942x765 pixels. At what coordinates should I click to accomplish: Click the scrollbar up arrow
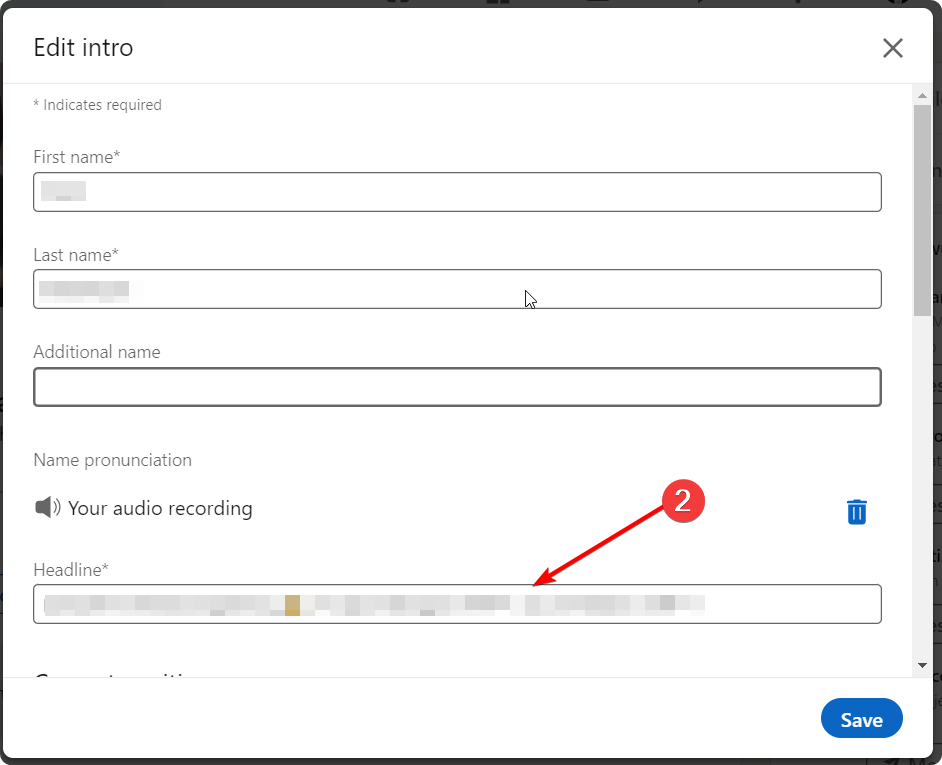point(923,95)
